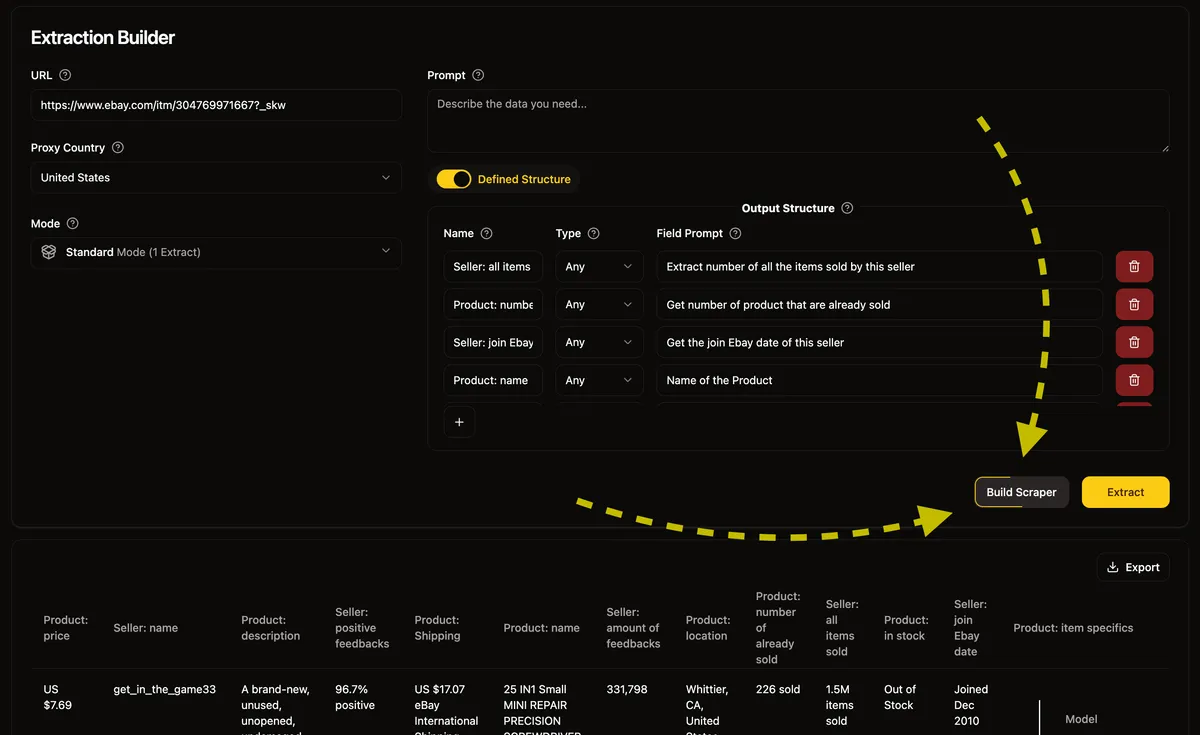Click the help icon beside Prompt label
Screen dimensions: 1200x735
(x=478, y=76)
